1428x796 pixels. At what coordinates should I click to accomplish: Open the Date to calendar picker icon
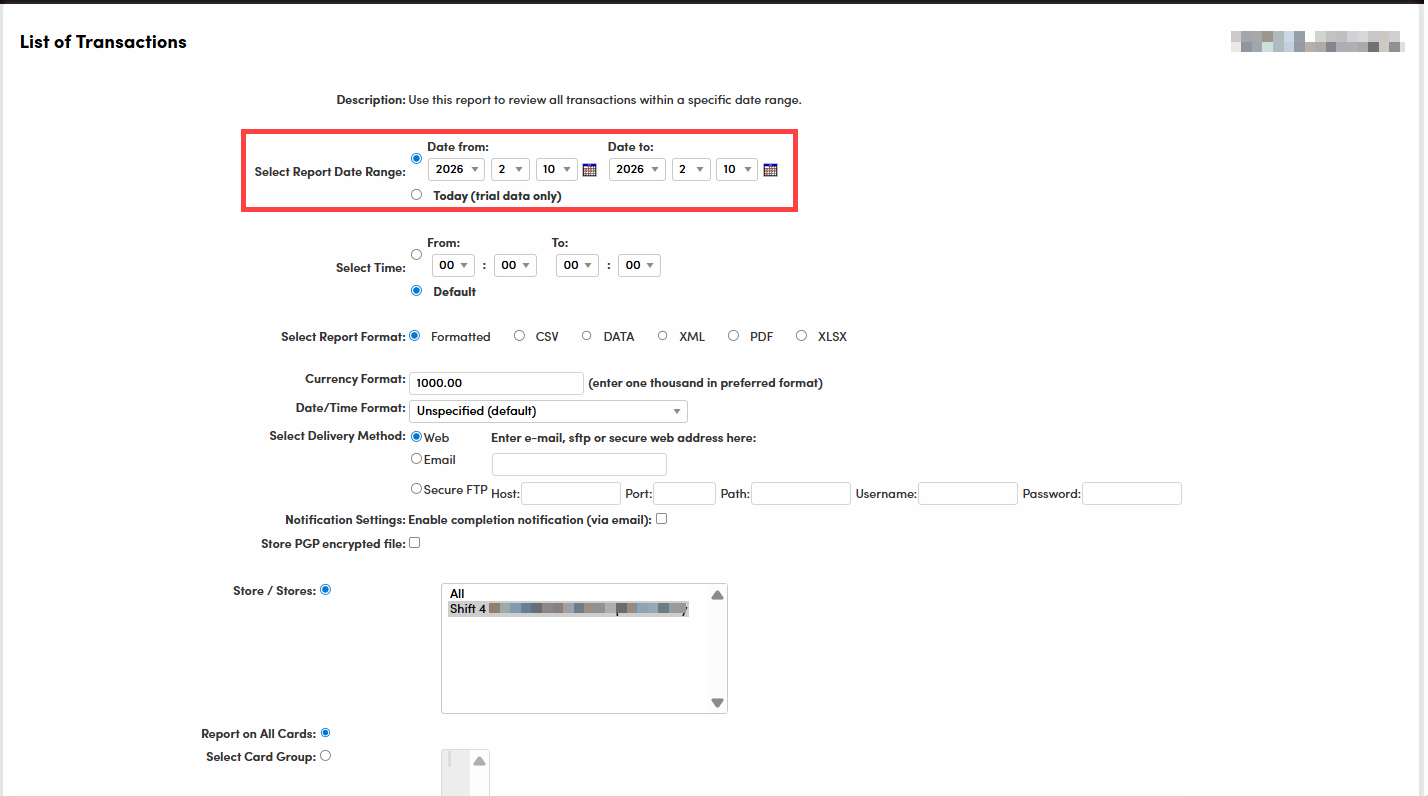point(770,170)
